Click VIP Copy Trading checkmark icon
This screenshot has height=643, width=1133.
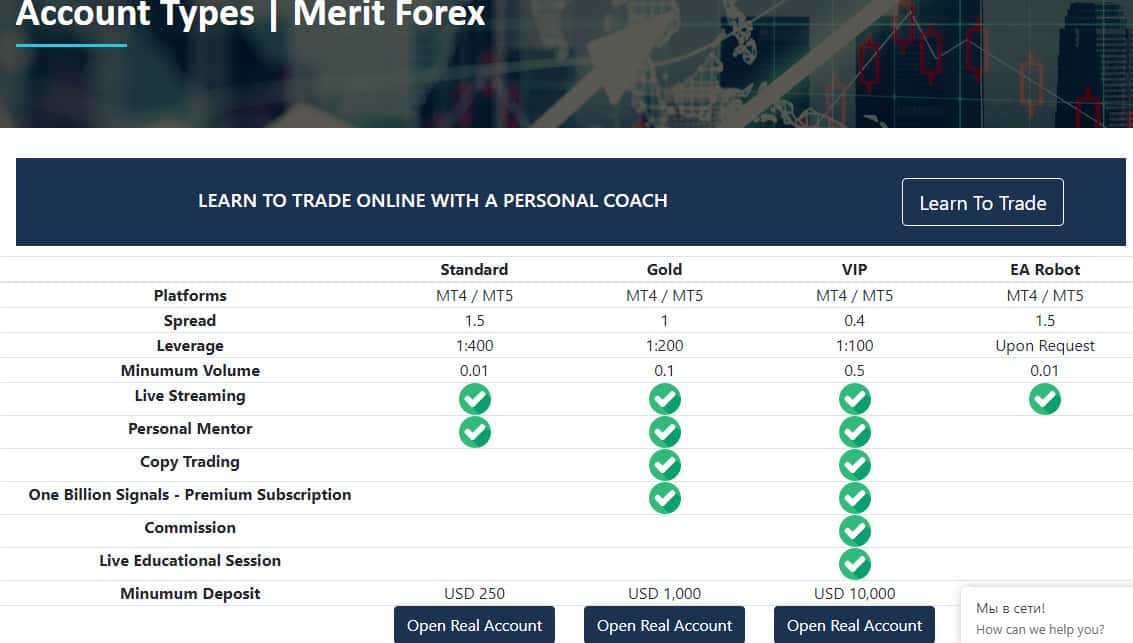[x=855, y=465]
